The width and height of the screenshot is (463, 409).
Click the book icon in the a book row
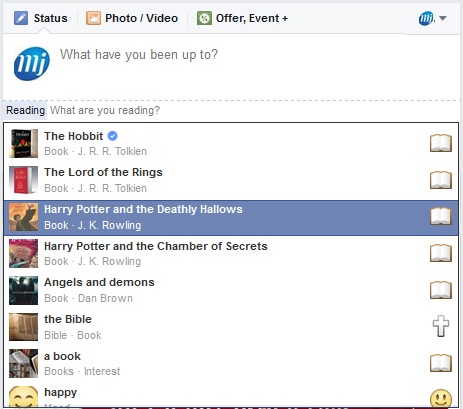441,363
